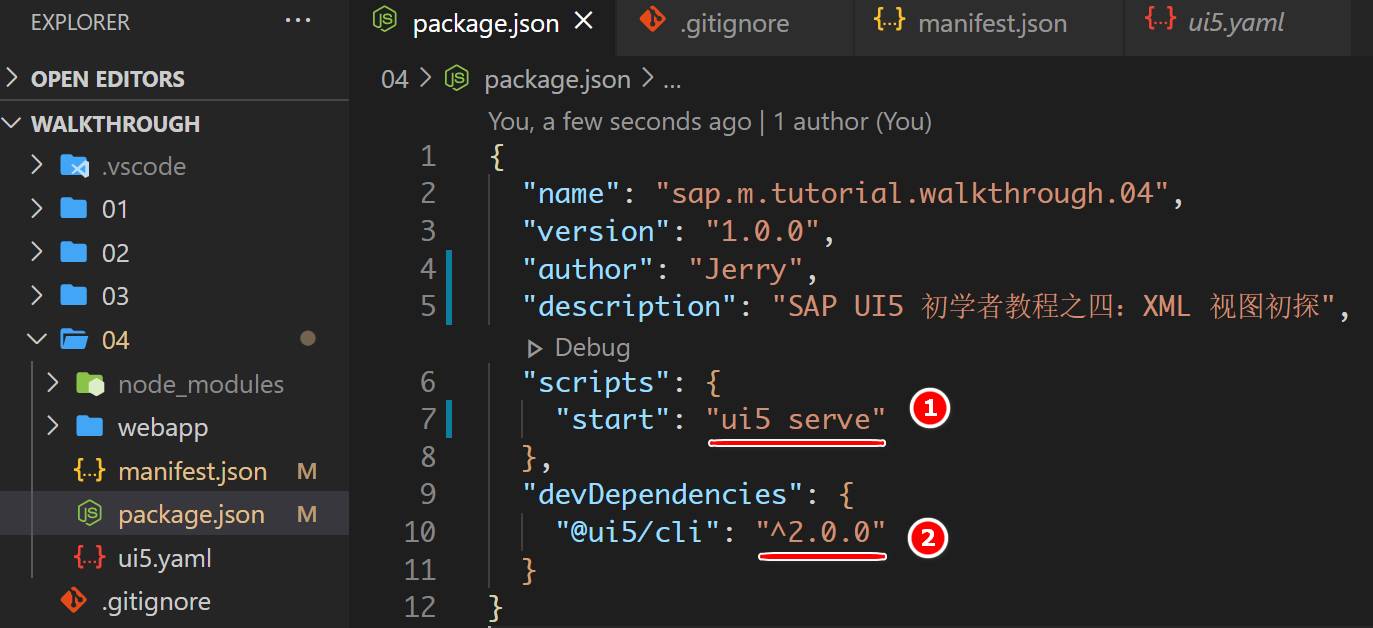The height and width of the screenshot is (628, 1373).
Task: Click the .vscode folder icon in Explorer
Action: [x=75, y=165]
